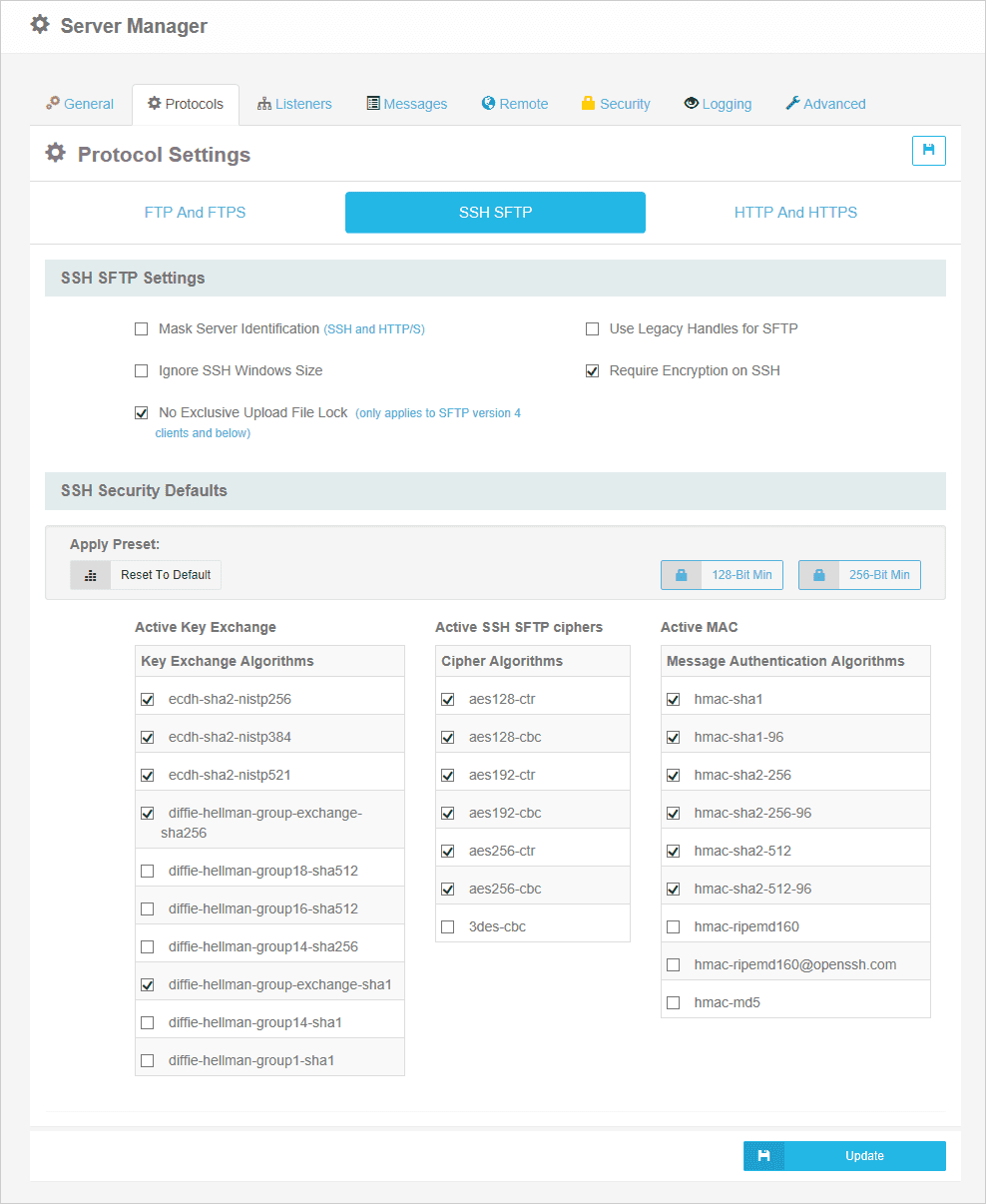
Task: Open the Listeners tab
Action: 294,104
